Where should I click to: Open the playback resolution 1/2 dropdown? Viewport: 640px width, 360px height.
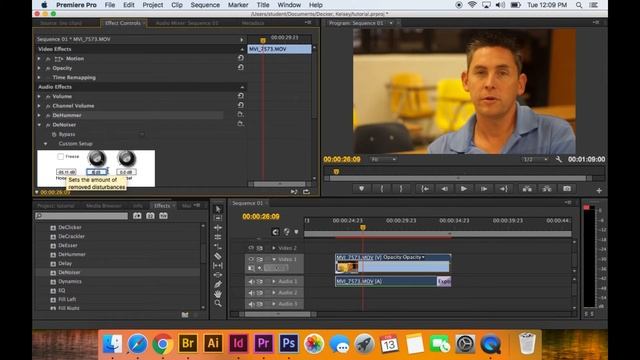535,159
